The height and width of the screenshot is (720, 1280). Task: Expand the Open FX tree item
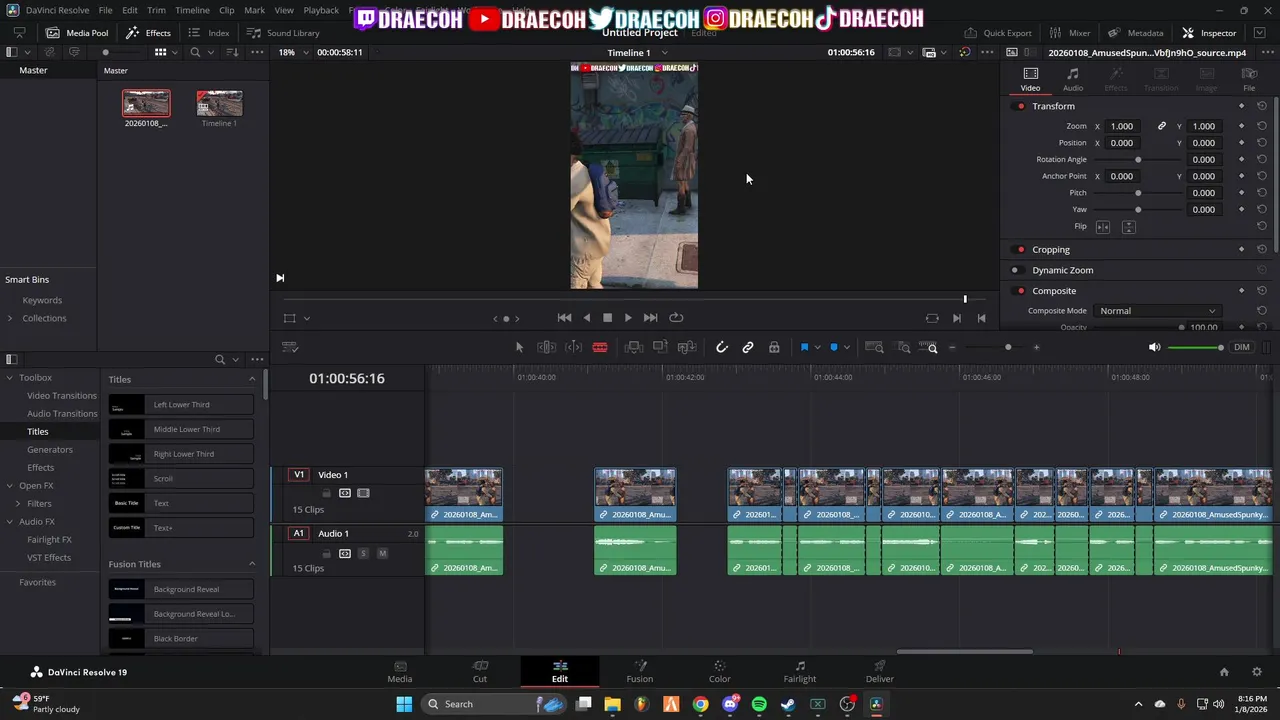coord(10,486)
